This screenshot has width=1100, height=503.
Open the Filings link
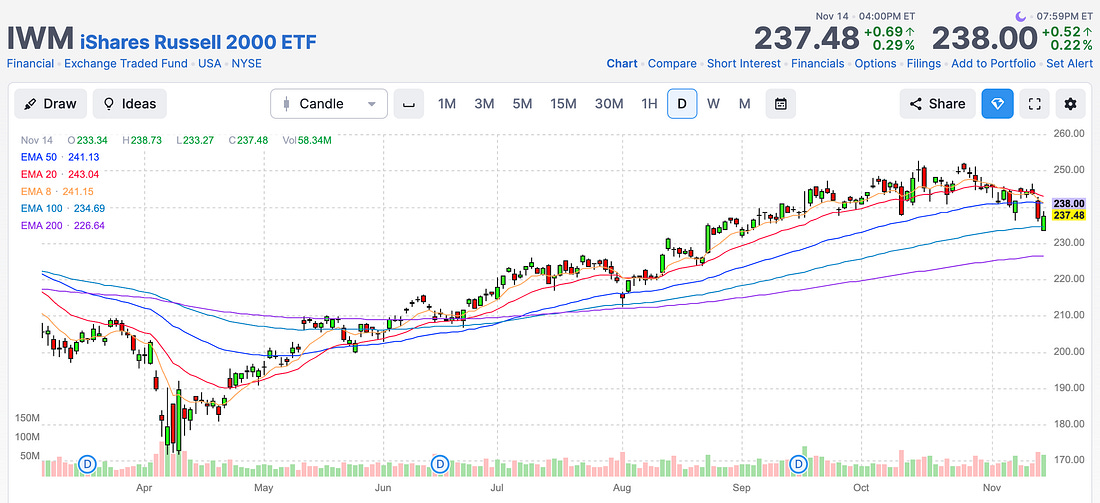click(924, 63)
